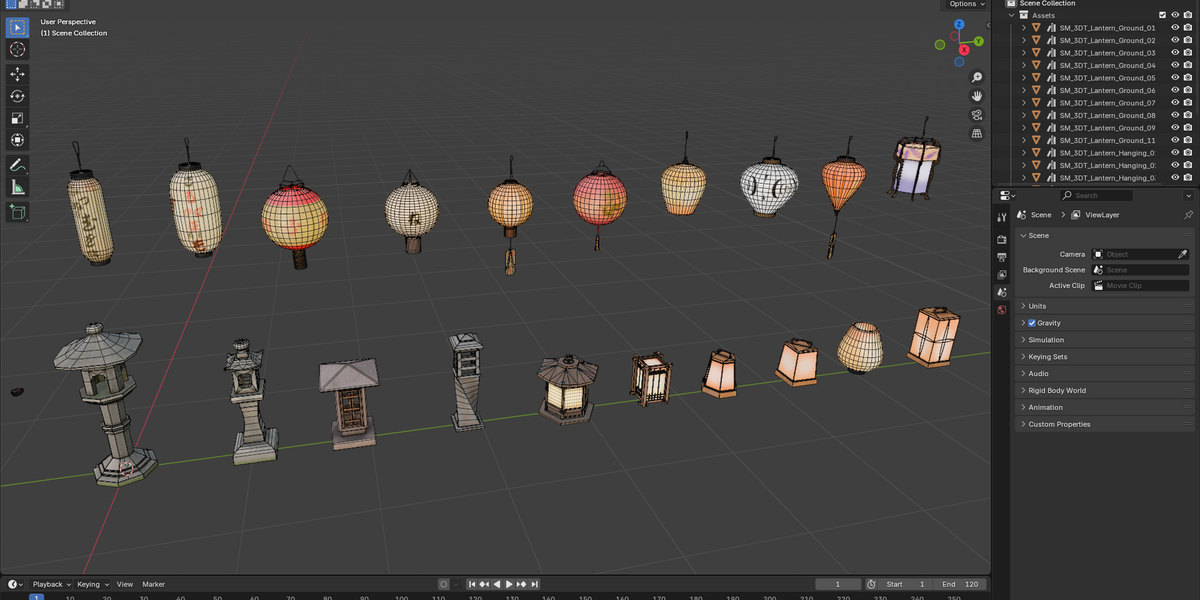
Task: Click the green Y axis gizmo ball
Action: (x=978, y=41)
